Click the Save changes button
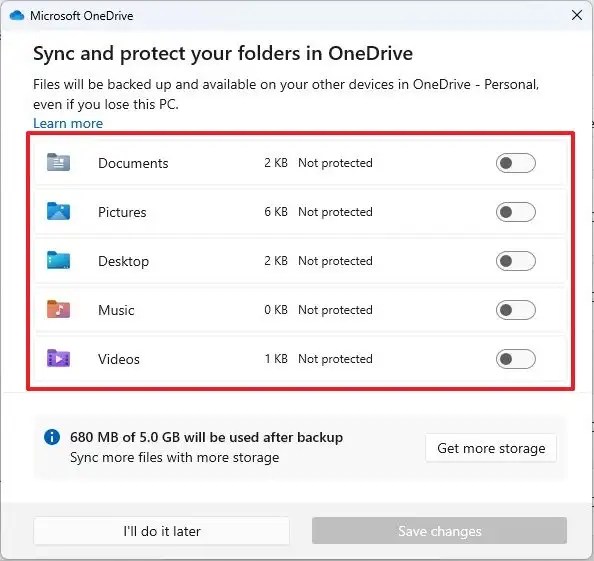594x561 pixels. [x=439, y=531]
